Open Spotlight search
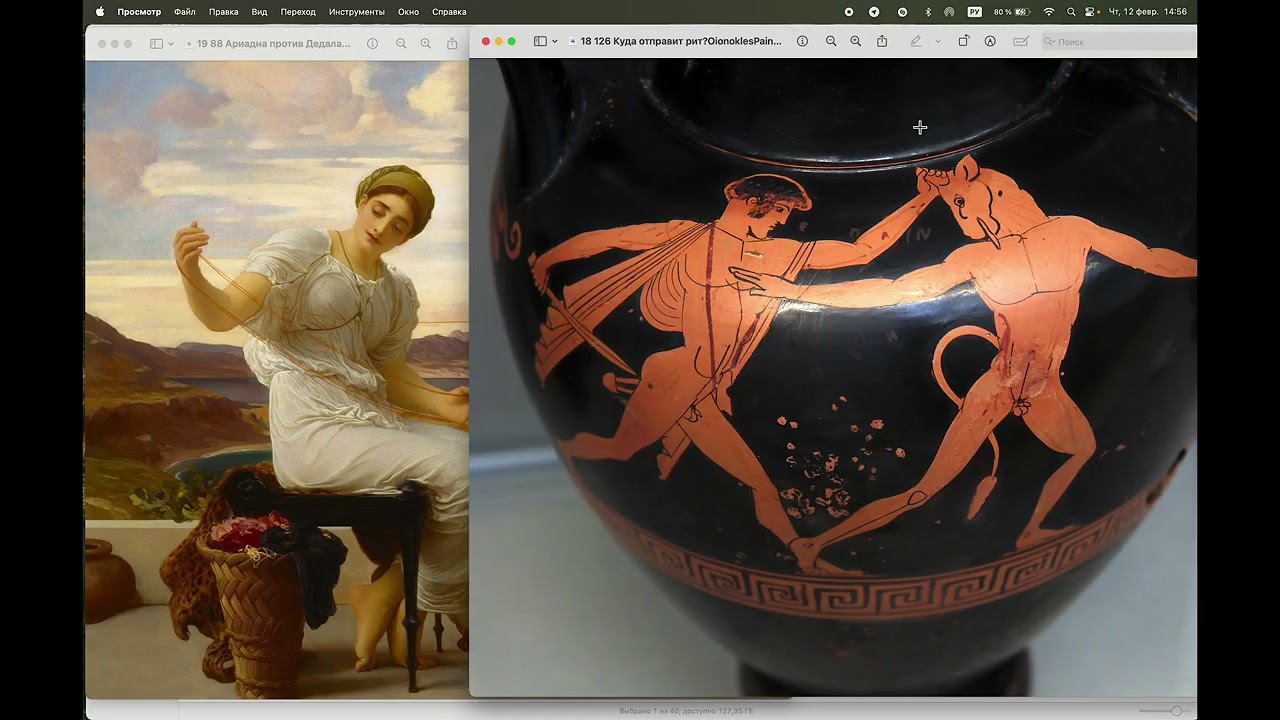 1071,12
